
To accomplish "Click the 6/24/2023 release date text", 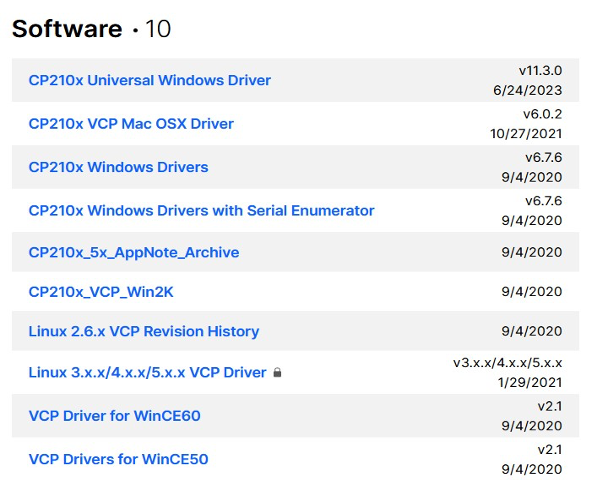I will [527, 90].
